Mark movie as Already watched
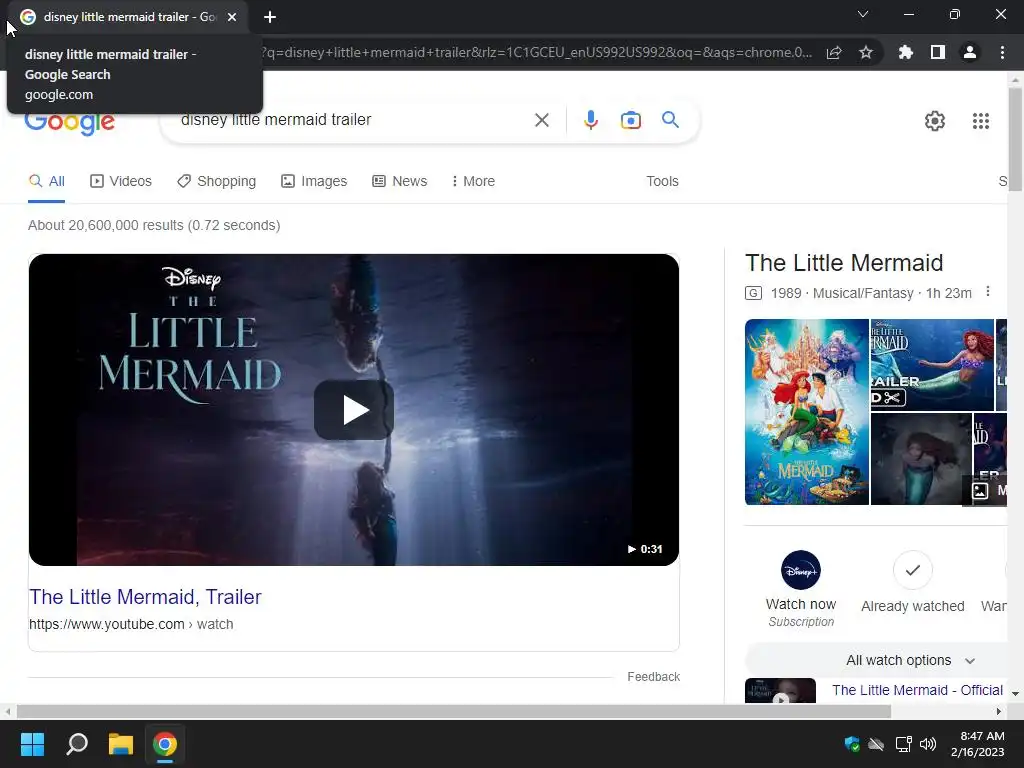1024x768 pixels. point(912,570)
